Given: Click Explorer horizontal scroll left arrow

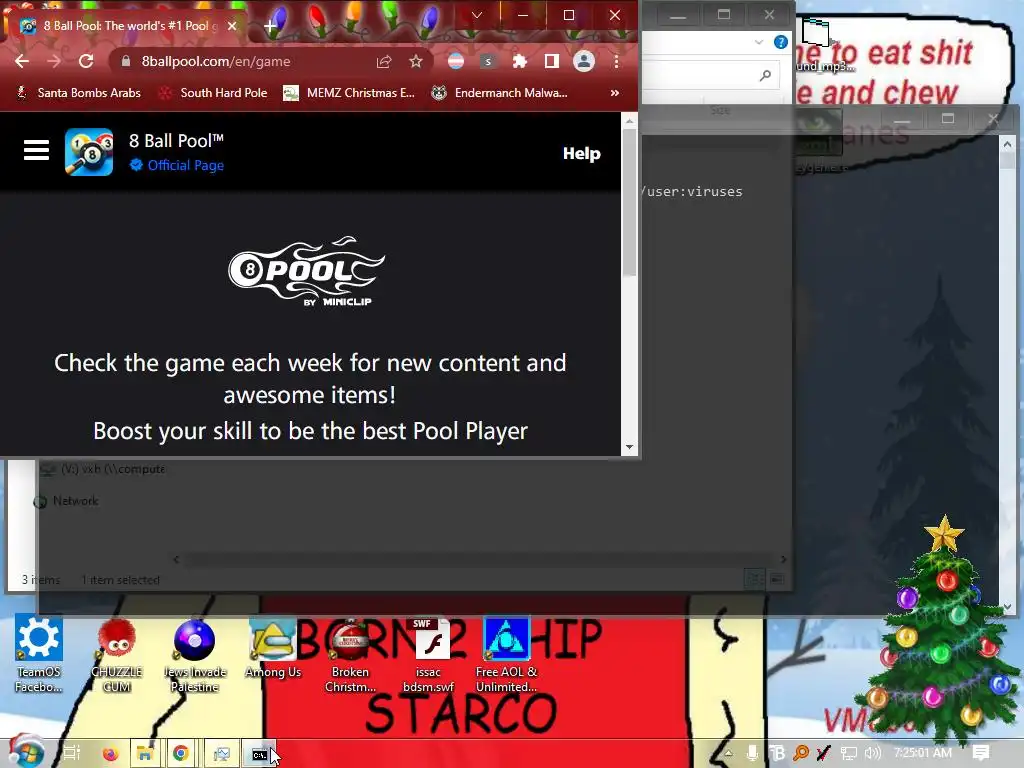Looking at the screenshot, I should (x=176, y=559).
